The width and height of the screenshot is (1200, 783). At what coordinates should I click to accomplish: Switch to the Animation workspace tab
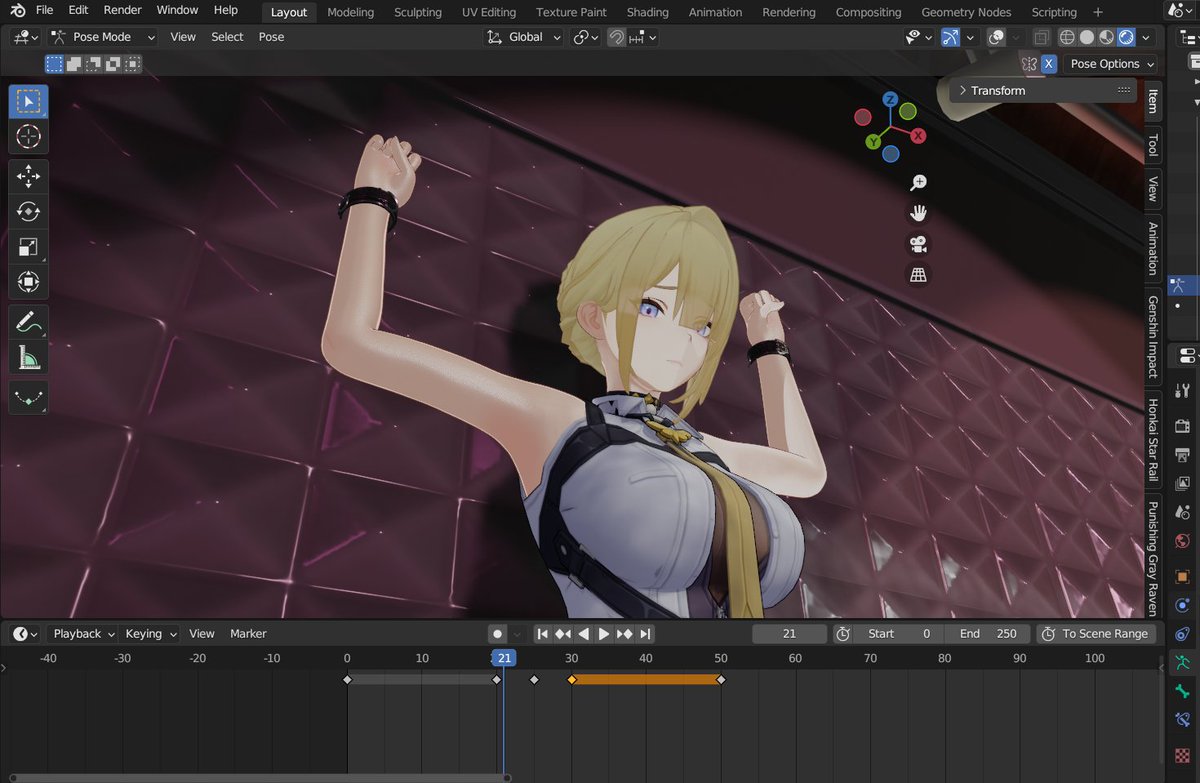tap(715, 12)
